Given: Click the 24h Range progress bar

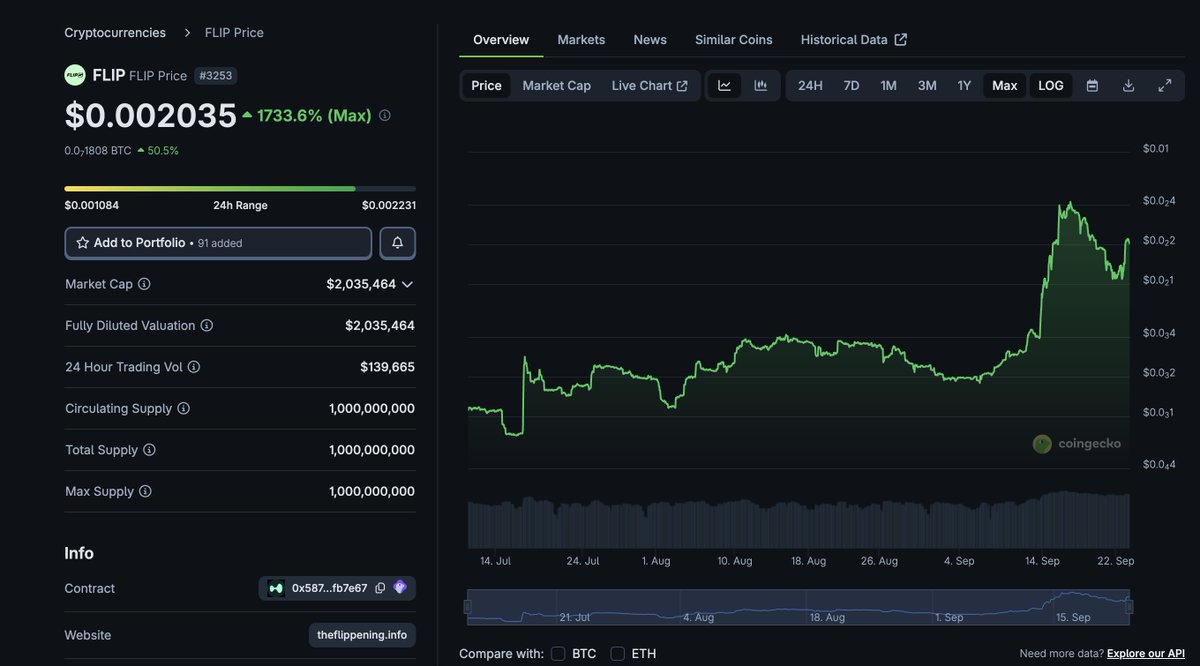Looking at the screenshot, I should [x=240, y=188].
